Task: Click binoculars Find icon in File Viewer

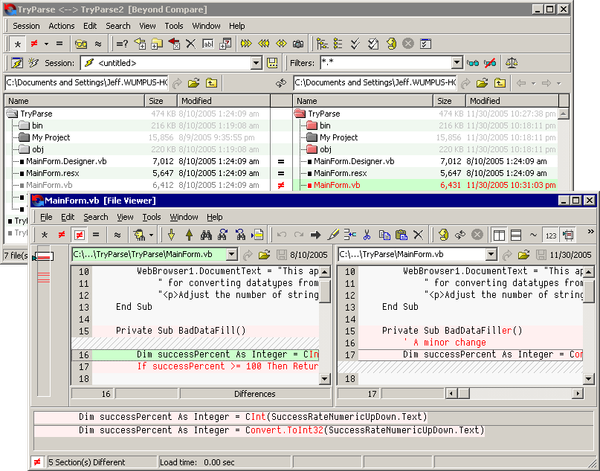Action: coord(206,235)
